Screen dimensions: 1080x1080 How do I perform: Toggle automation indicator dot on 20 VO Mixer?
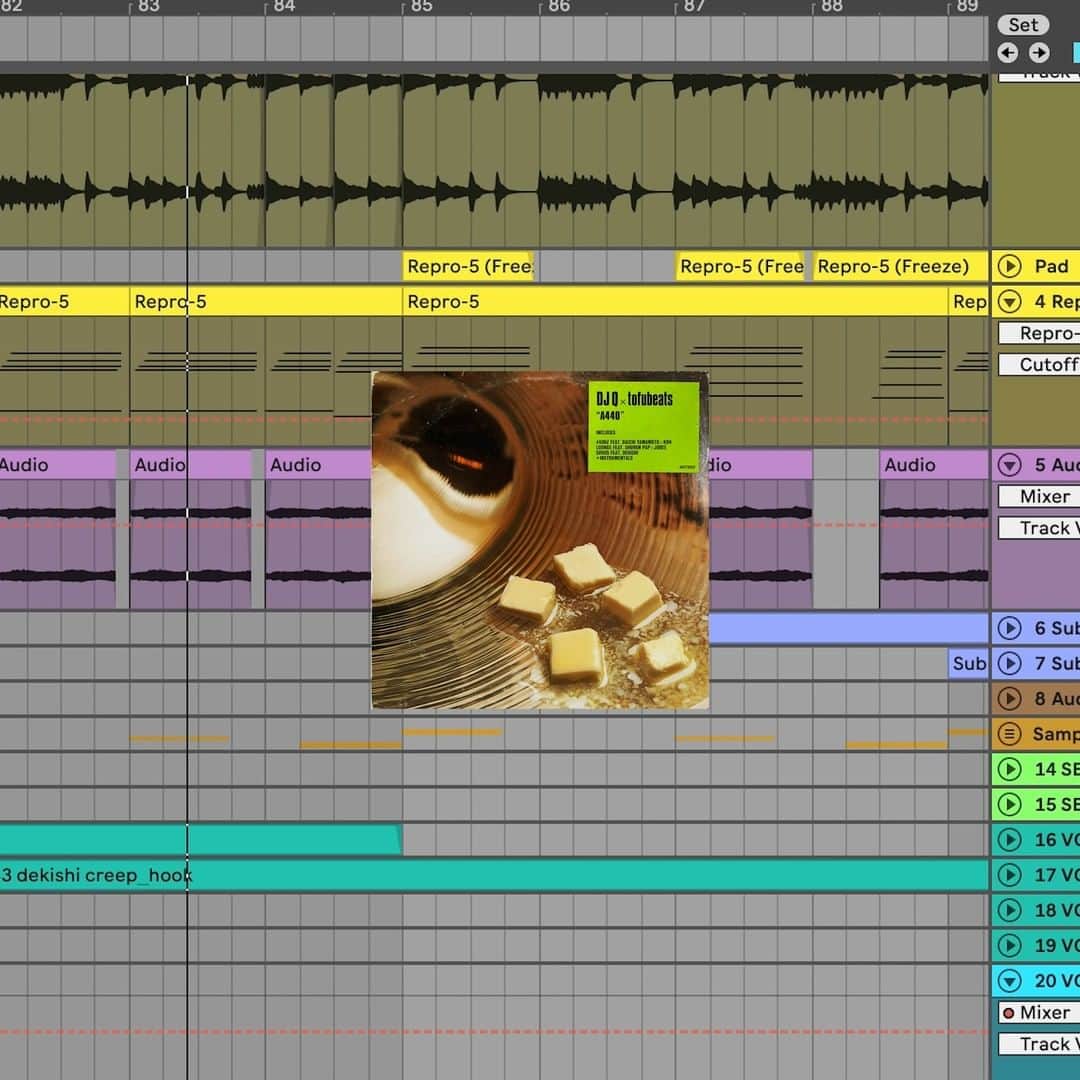(x=1009, y=1013)
